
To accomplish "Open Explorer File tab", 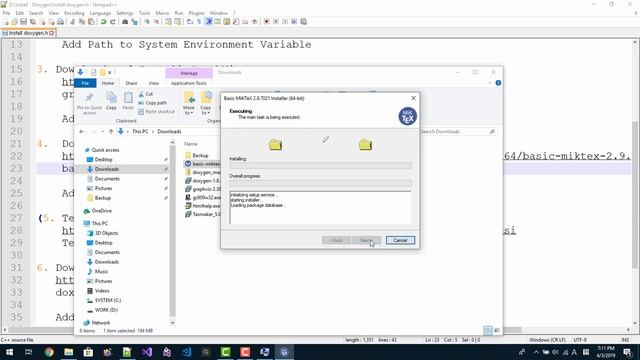I will coord(85,83).
